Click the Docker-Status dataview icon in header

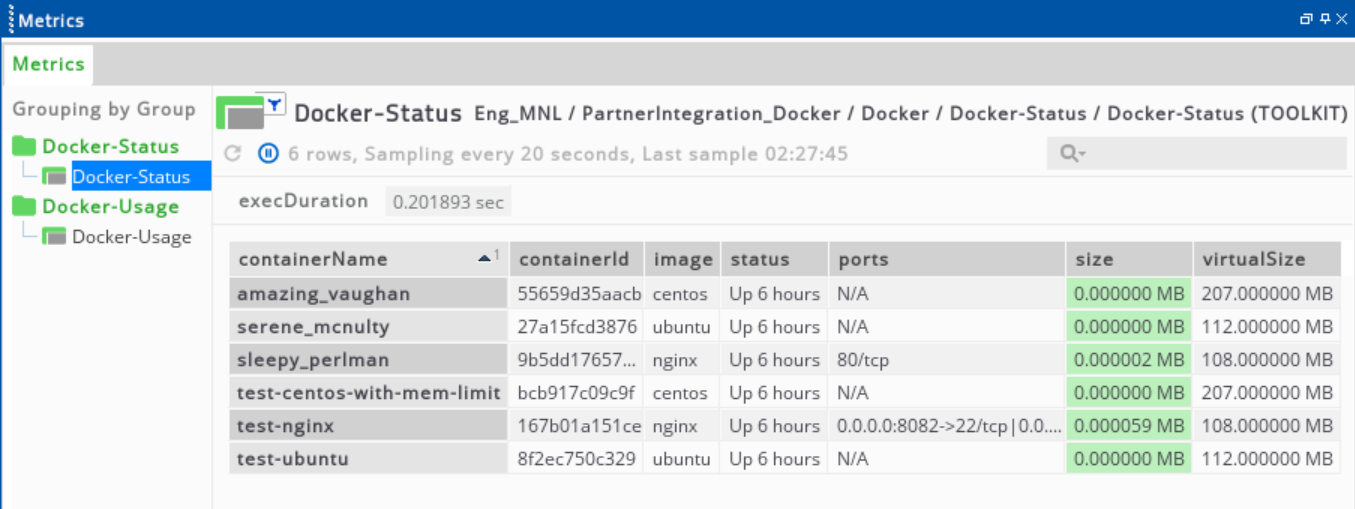pyautogui.click(x=241, y=113)
